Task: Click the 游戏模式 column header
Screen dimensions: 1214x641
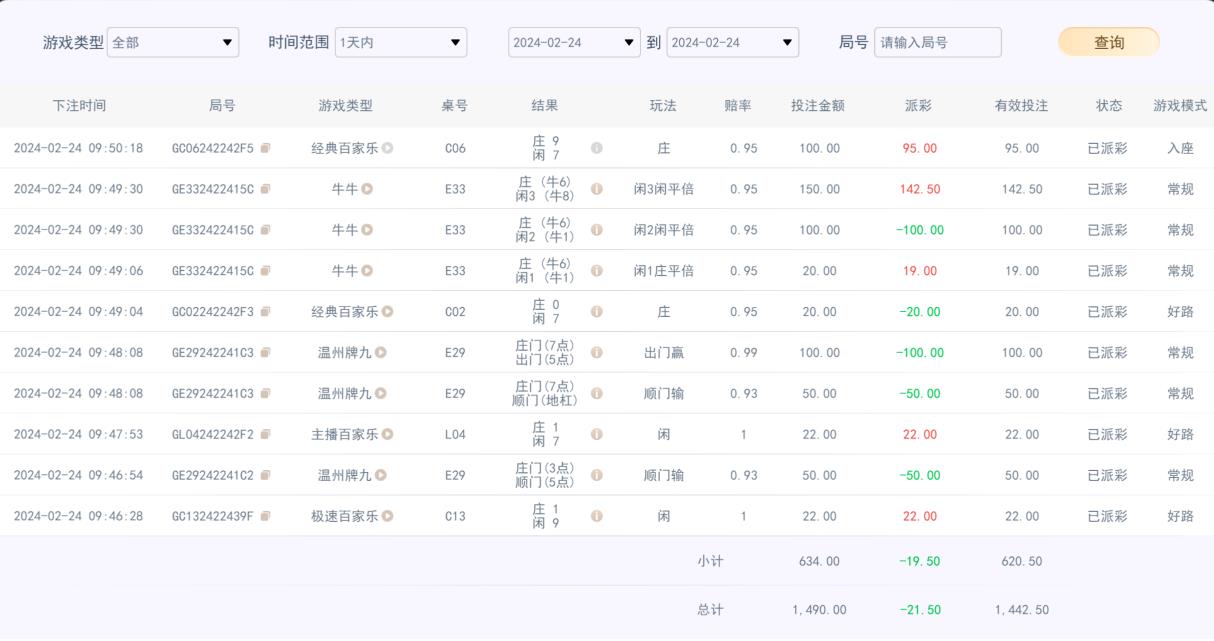Action: coord(1180,106)
